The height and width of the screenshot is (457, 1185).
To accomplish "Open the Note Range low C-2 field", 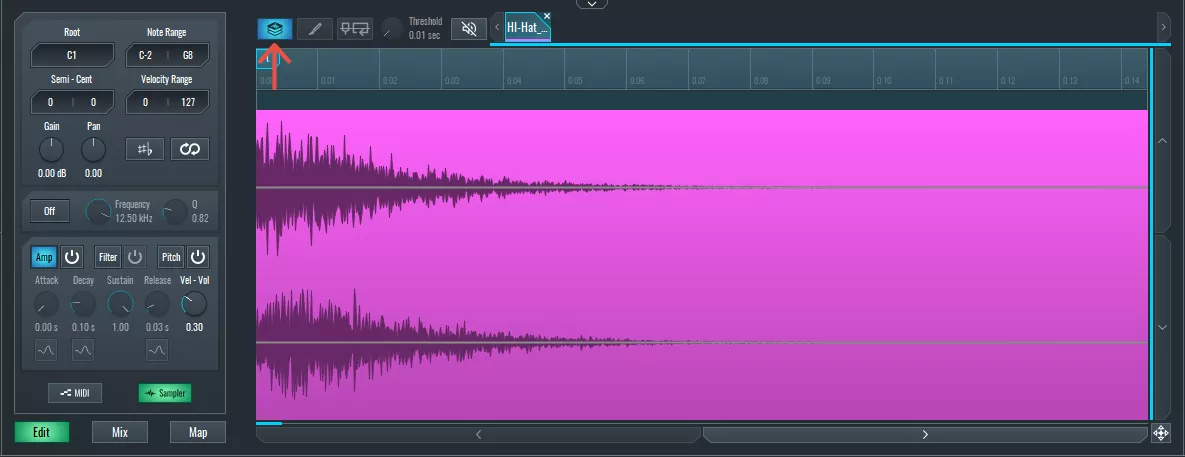I will pos(146,55).
